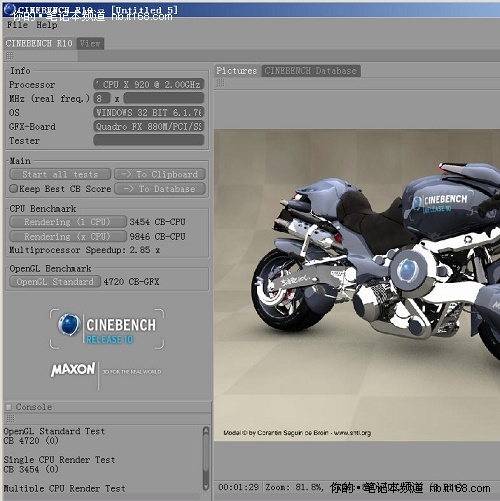Click the To Database button
Screen dimensions: 500x501
160,189
